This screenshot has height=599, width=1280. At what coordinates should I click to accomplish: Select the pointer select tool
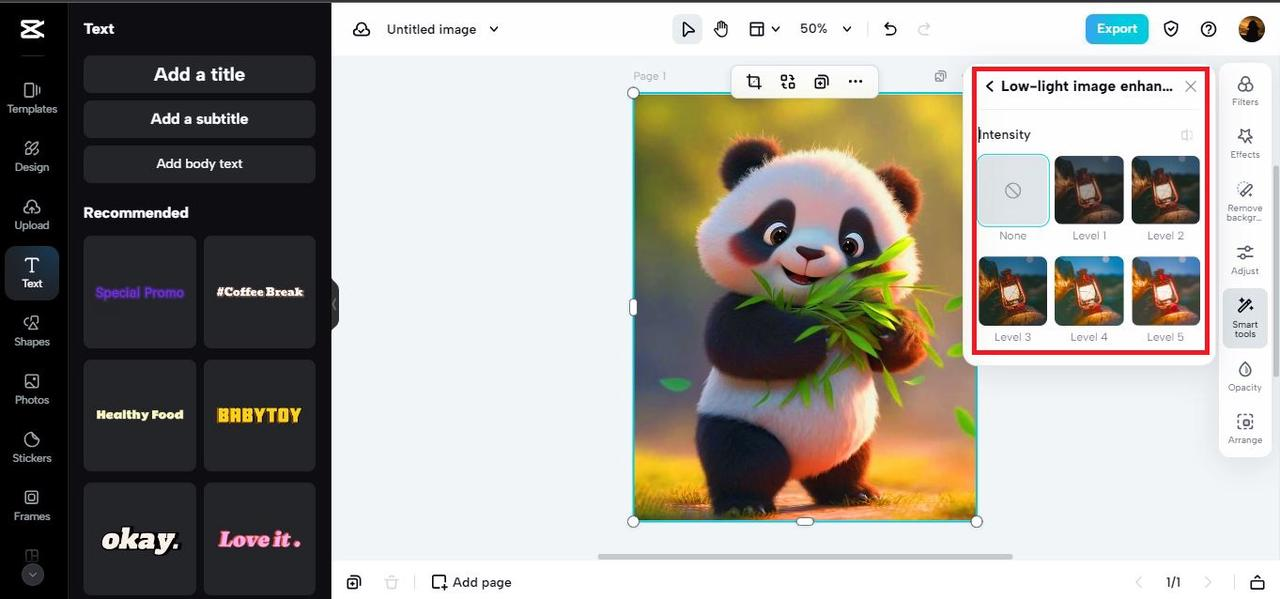tap(688, 29)
